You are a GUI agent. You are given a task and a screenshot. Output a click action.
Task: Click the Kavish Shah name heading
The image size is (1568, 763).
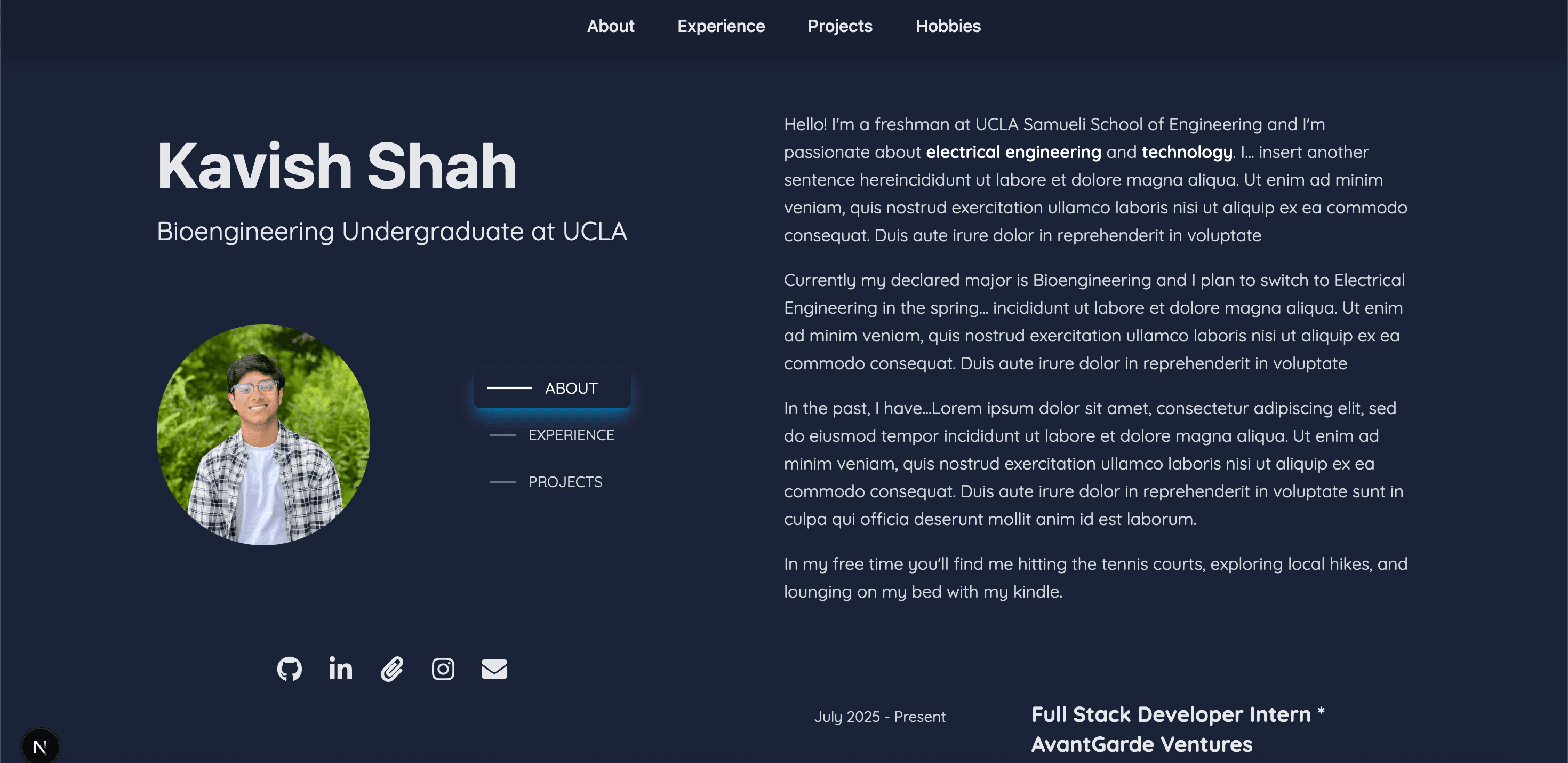point(337,166)
